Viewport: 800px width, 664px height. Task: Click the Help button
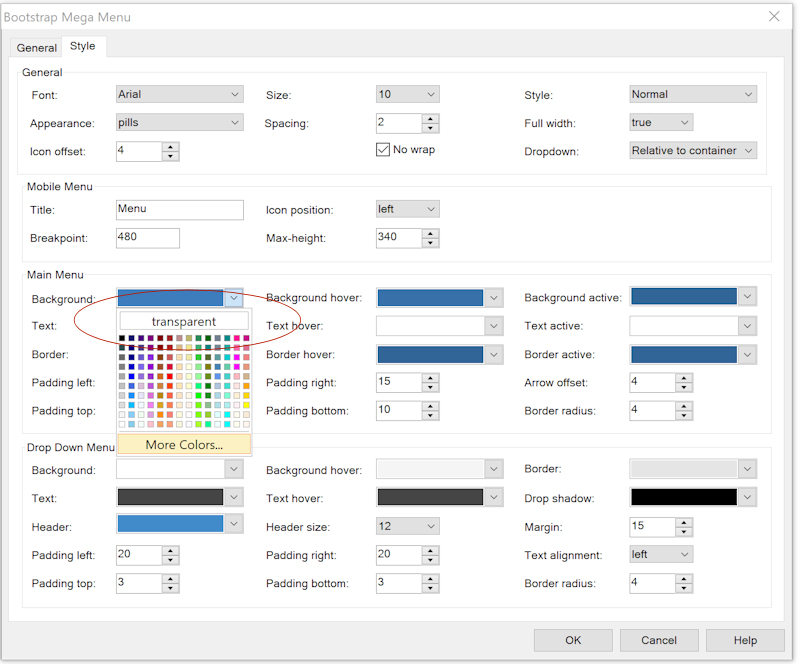tap(745, 641)
